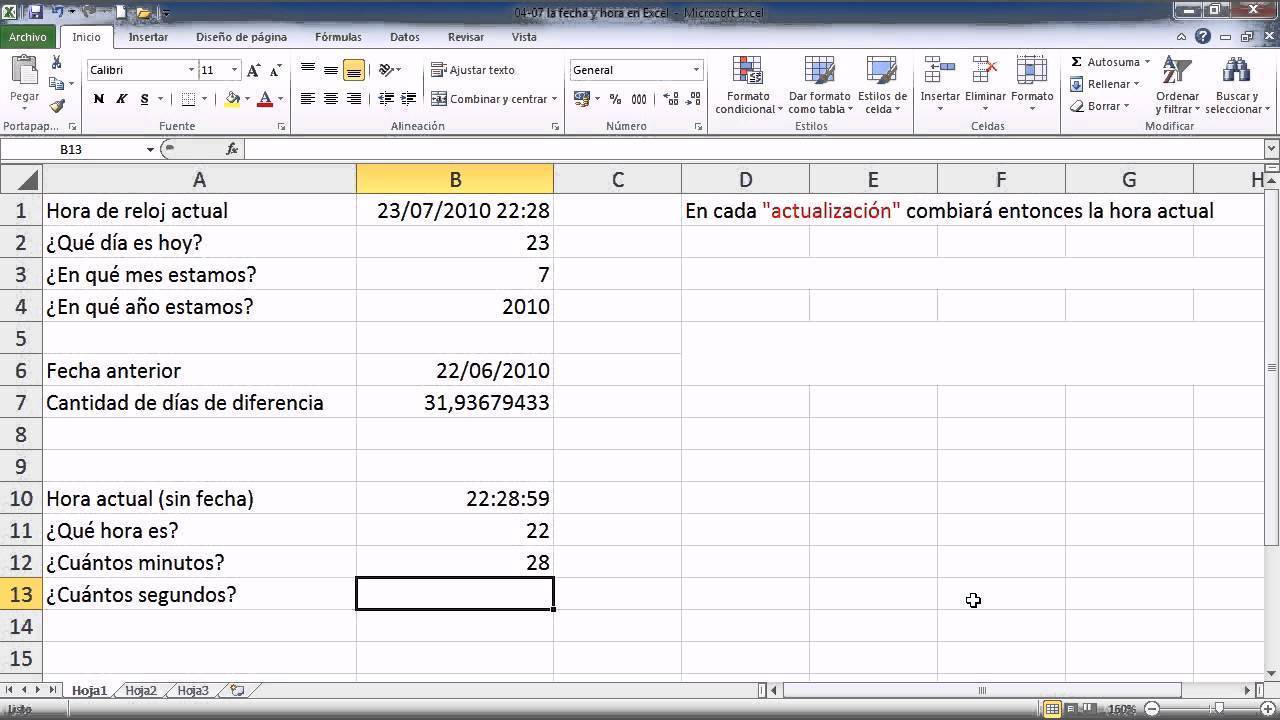The width and height of the screenshot is (1280, 720).
Task: Switch to the Insertar ribbon tab
Action: (148, 37)
